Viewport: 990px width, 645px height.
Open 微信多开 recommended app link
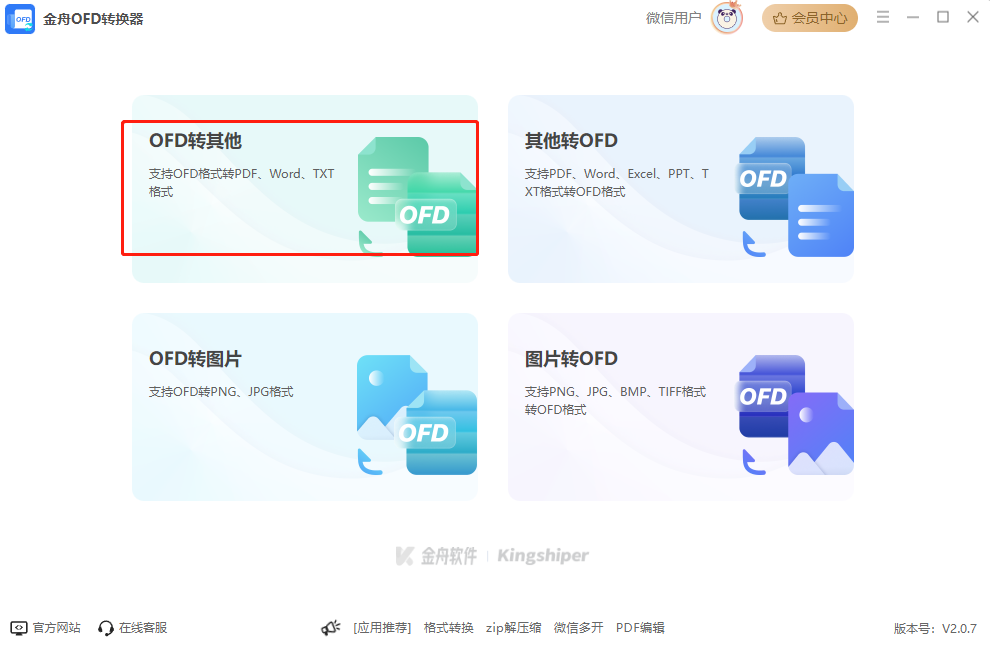[578, 627]
